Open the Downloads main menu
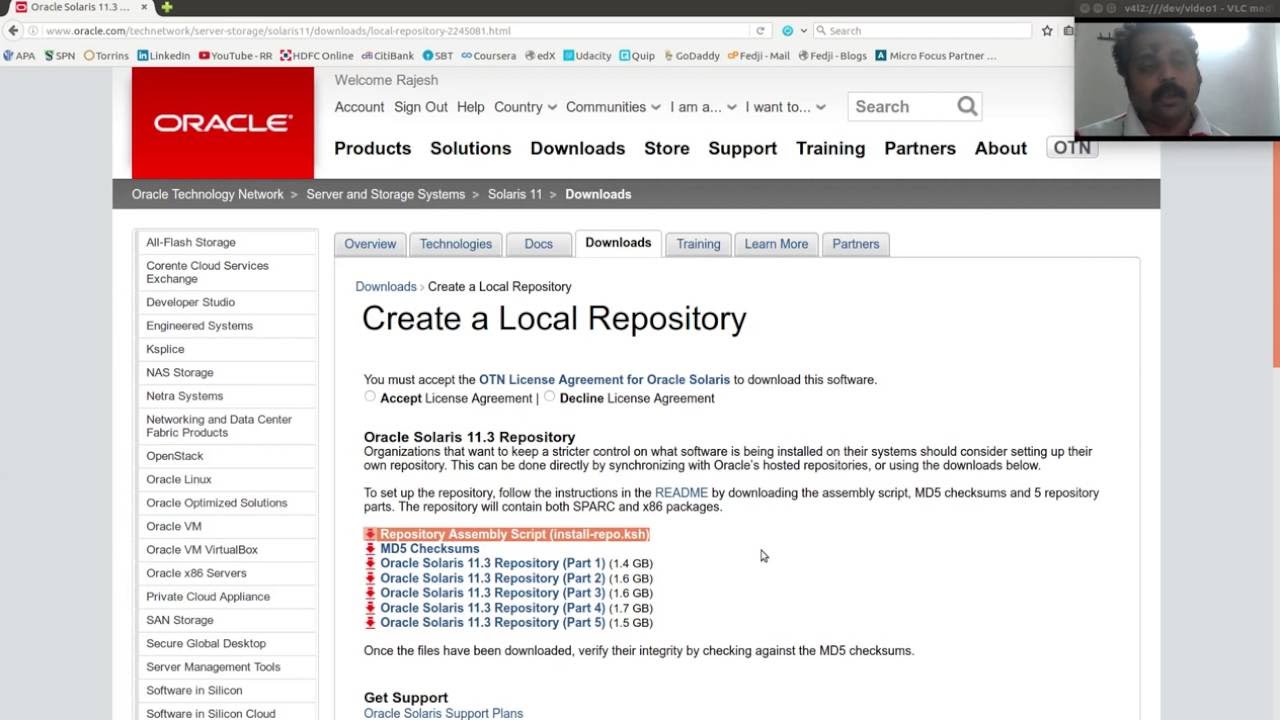Screen dimensions: 1280x720 578,148
